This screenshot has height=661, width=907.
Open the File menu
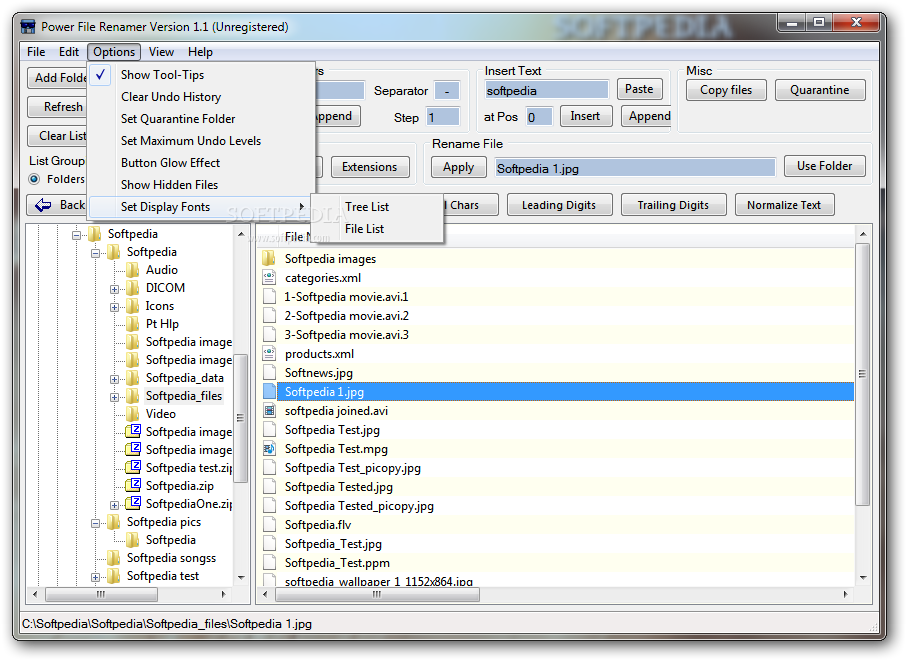[36, 51]
